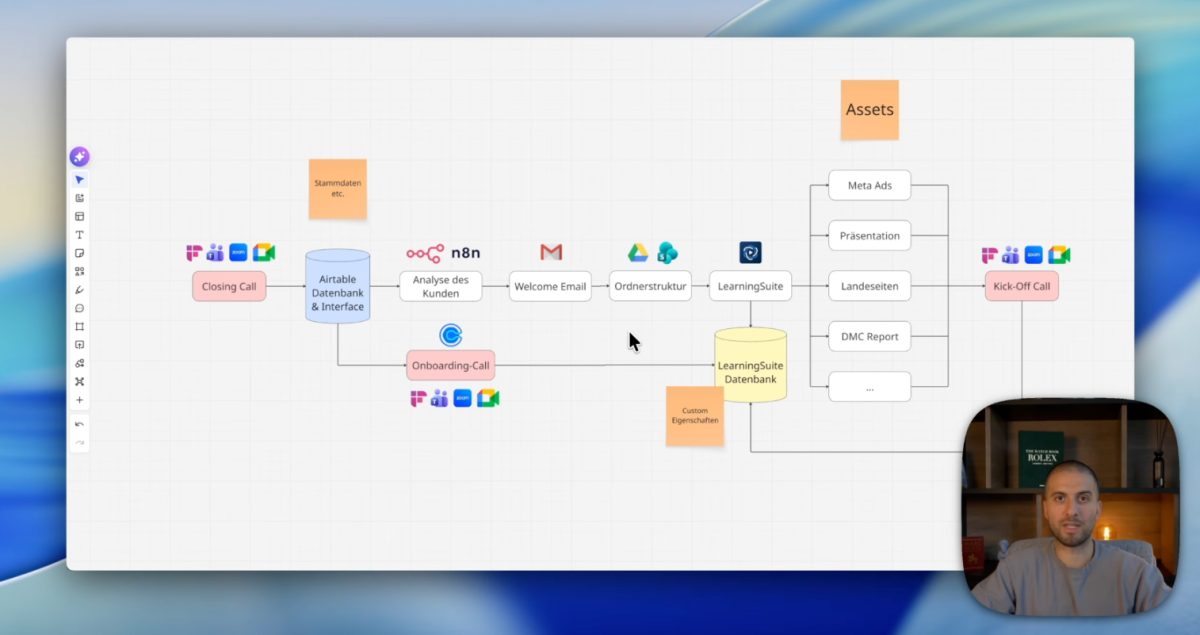
Task: Select the Sticky note tool
Action: tap(79, 253)
